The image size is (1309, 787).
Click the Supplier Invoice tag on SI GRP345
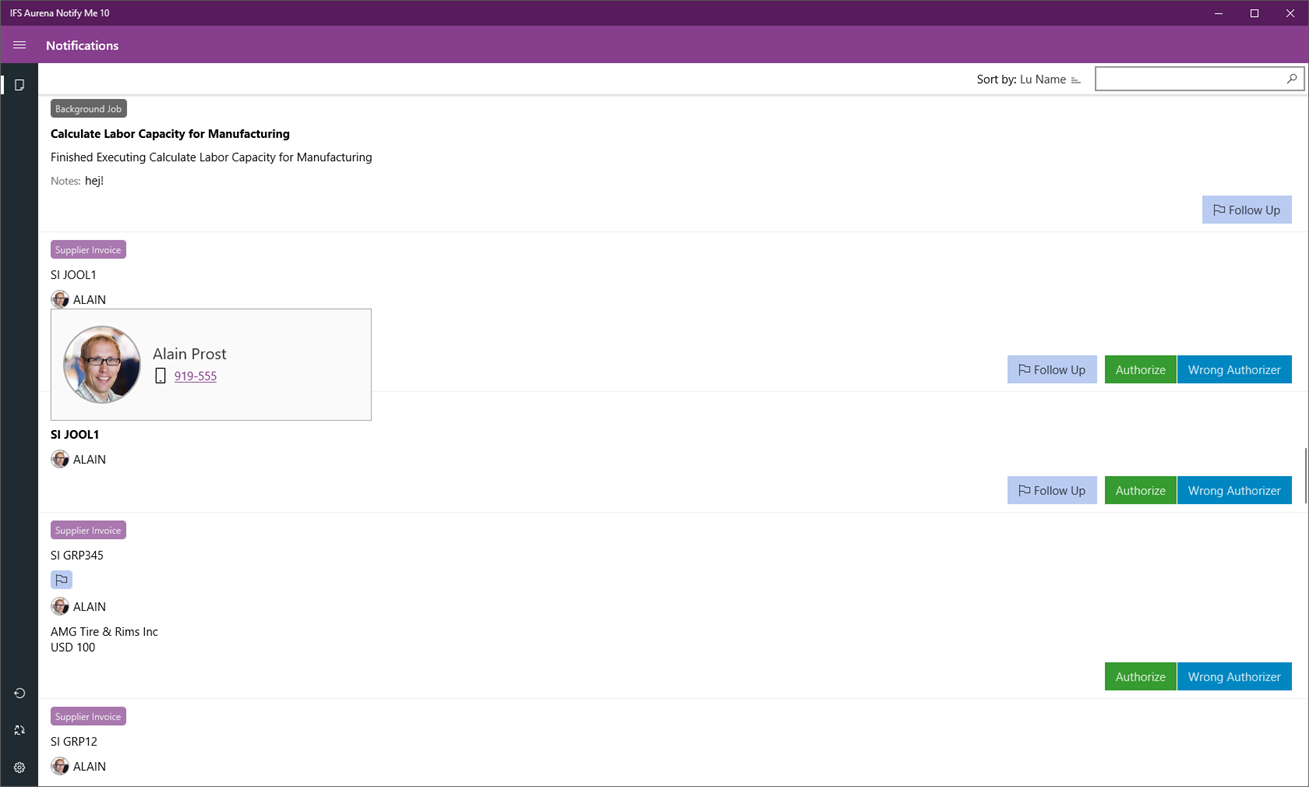[88, 529]
